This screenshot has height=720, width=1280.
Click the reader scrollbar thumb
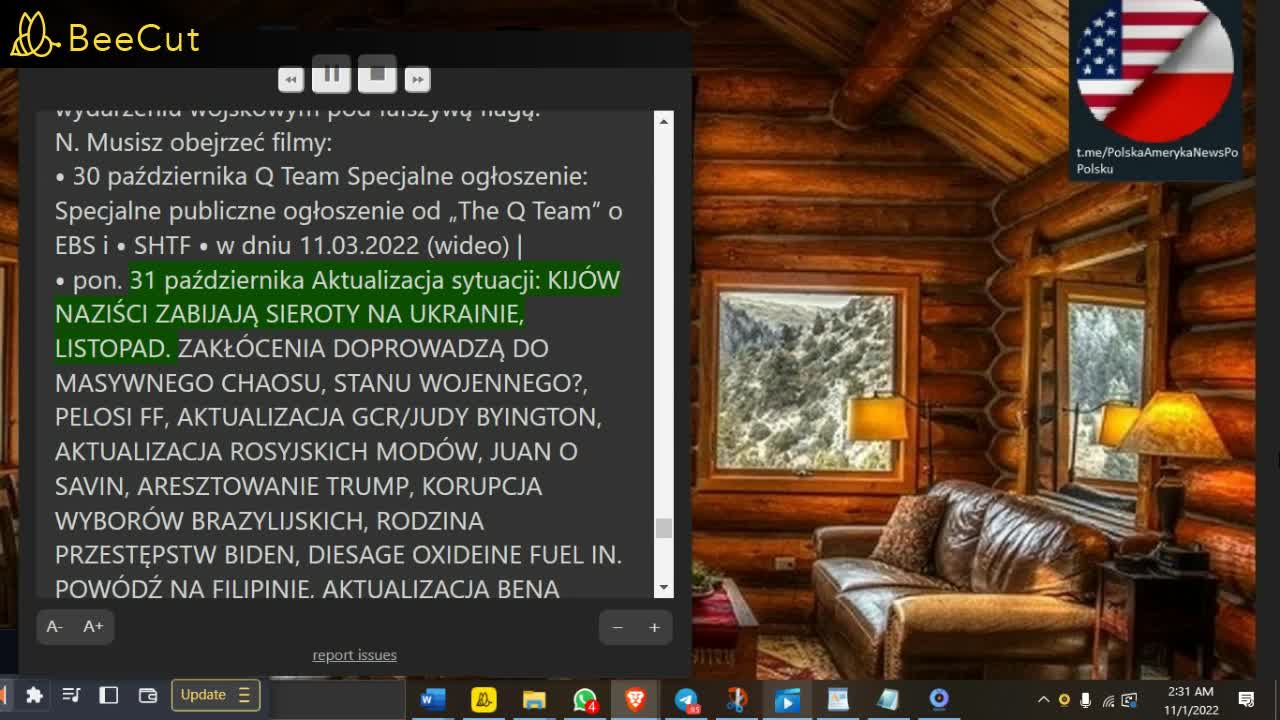tap(664, 528)
